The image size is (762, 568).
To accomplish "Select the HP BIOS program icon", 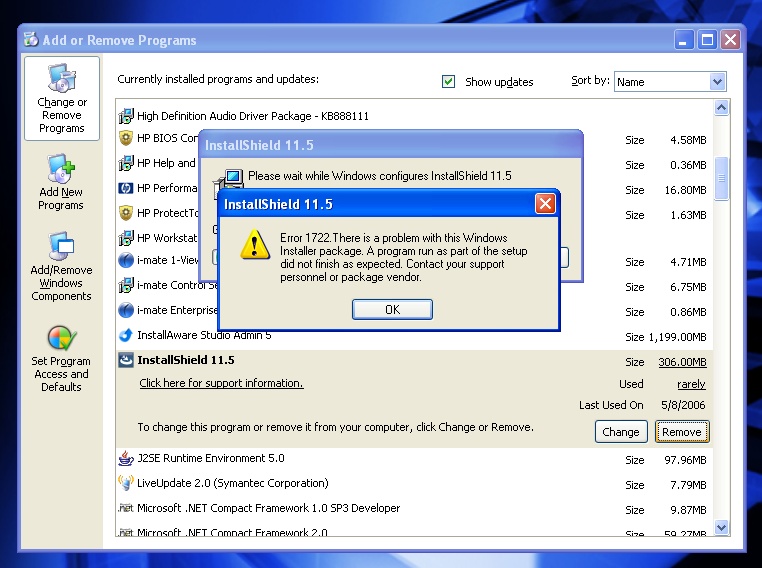I will coord(126,138).
